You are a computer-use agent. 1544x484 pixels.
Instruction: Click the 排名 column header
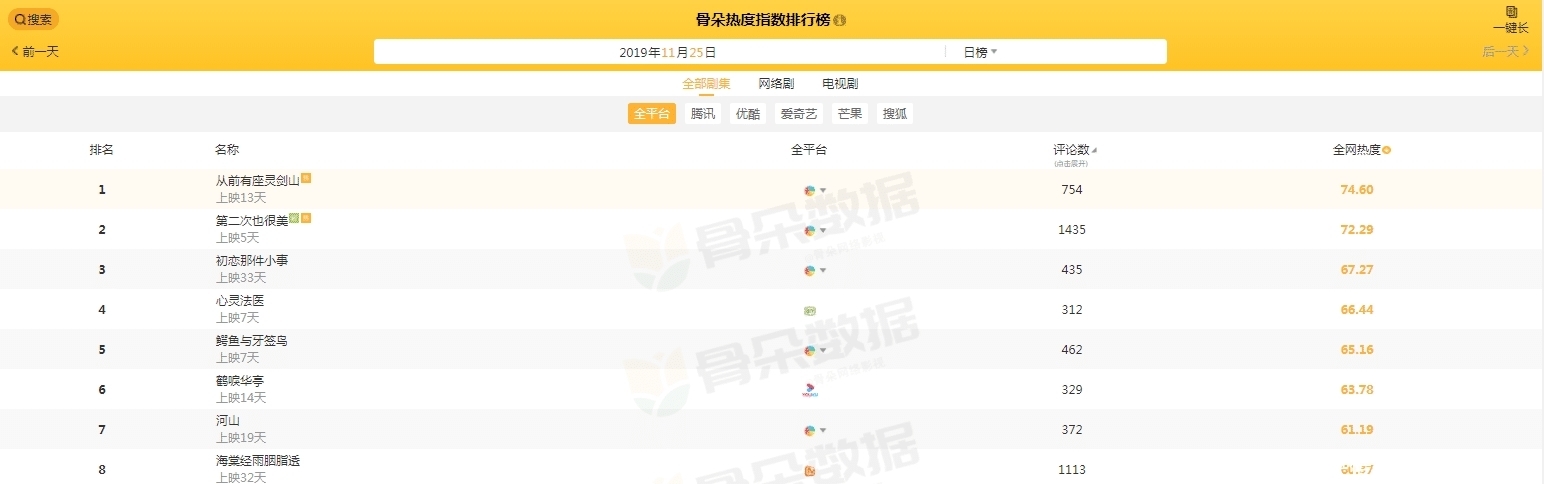click(102, 150)
